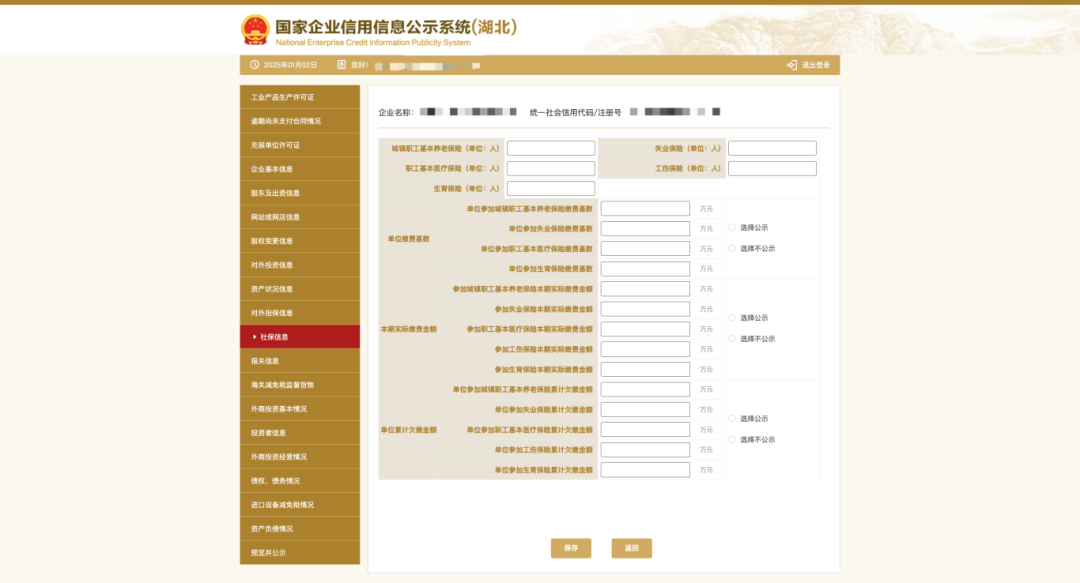This screenshot has height=583, width=1080.
Task: Focus the 工伤保险 (单位:人) input
Action: 772,168
